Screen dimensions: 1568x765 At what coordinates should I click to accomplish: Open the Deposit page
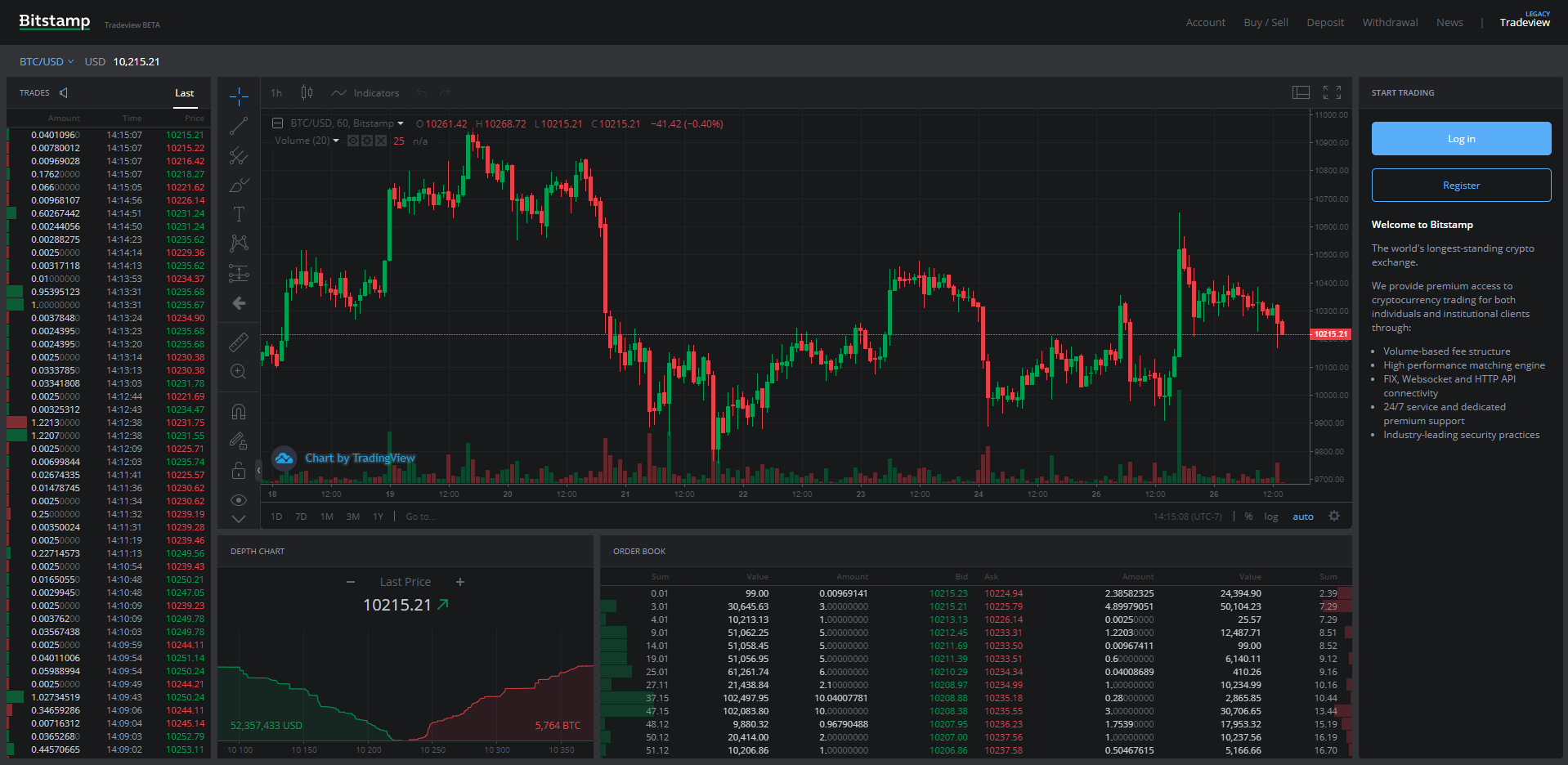(x=1325, y=22)
